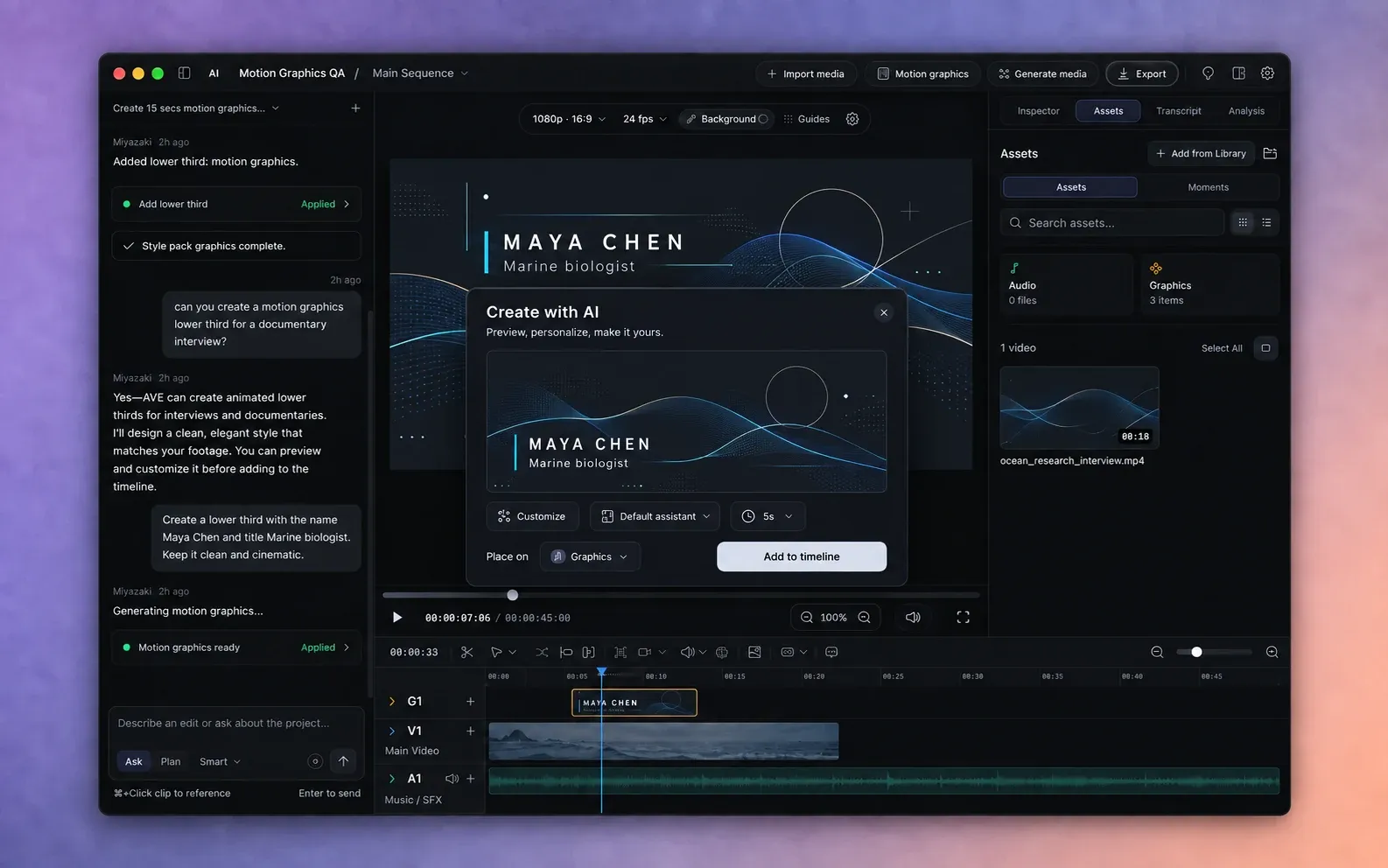Toggle the layout panels icon in the title bar

click(x=1238, y=73)
